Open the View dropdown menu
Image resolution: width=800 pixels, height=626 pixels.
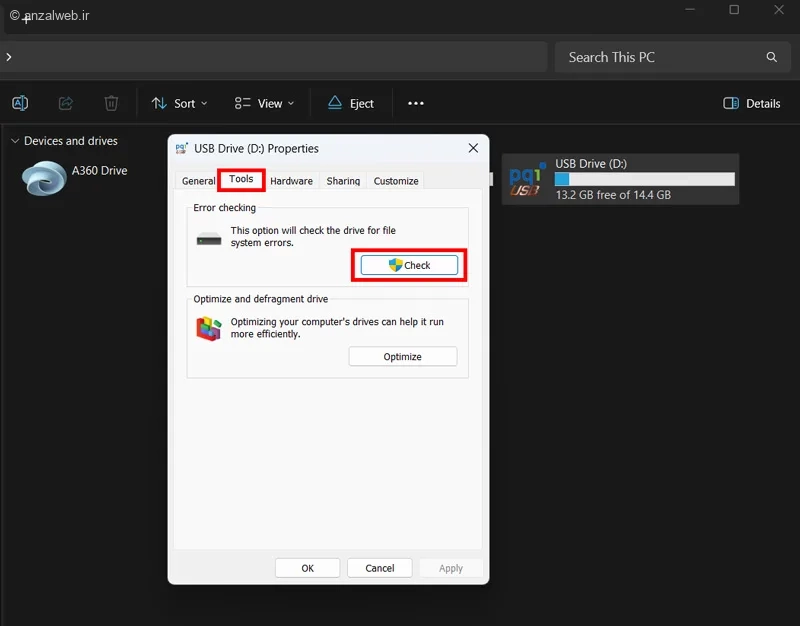[x=264, y=104]
